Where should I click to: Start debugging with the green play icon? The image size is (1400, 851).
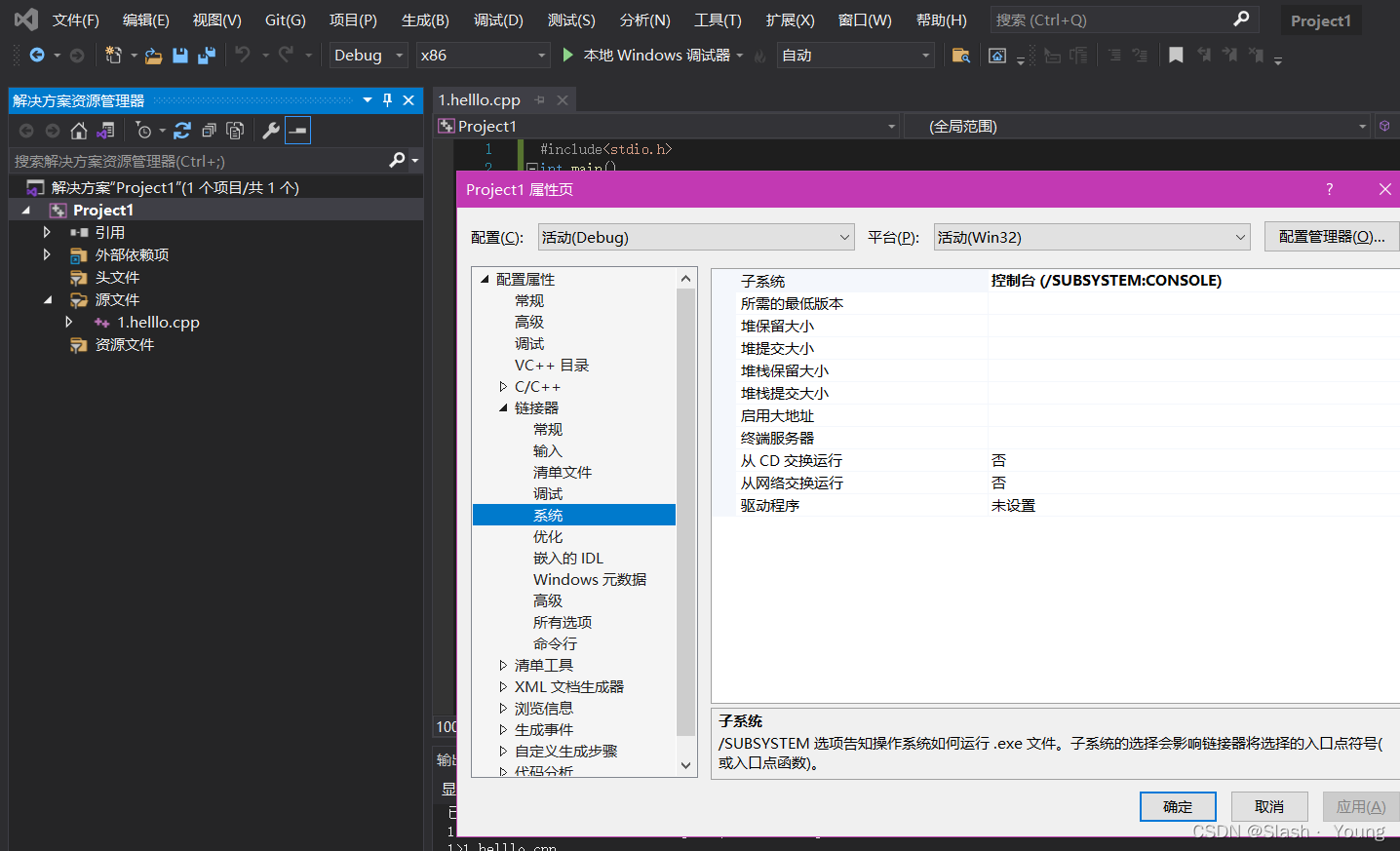568,56
